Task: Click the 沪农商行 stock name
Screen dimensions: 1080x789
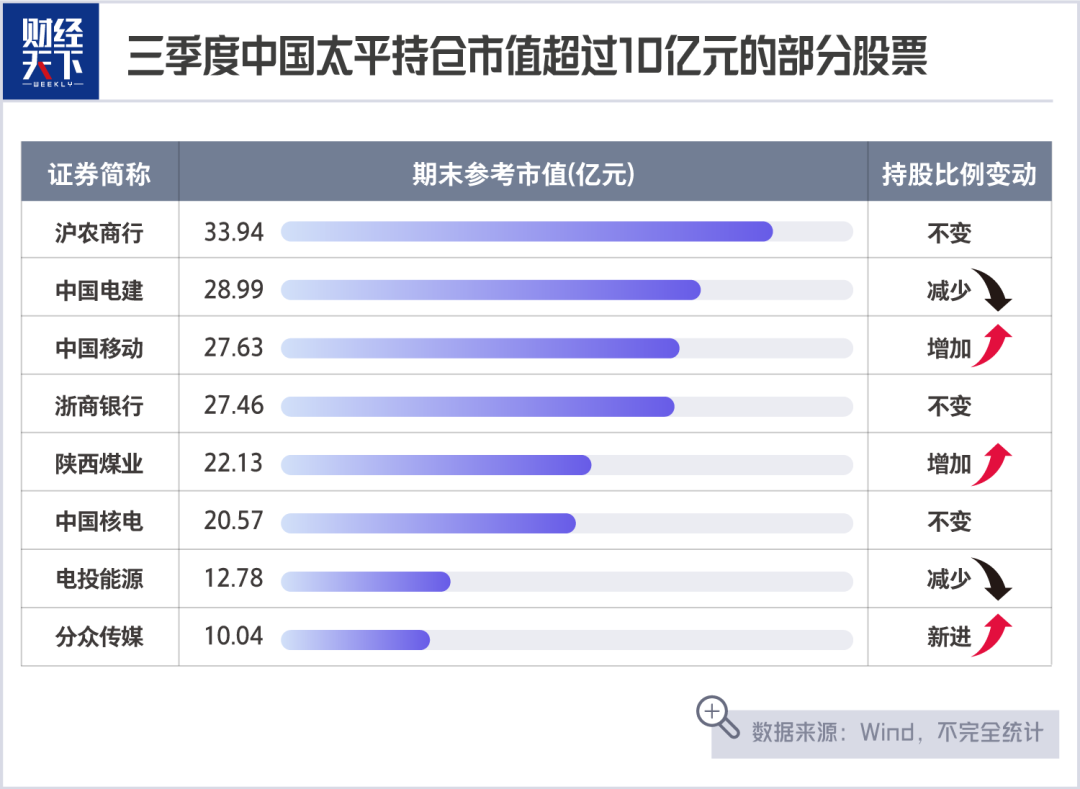Action: pyautogui.click(x=100, y=233)
